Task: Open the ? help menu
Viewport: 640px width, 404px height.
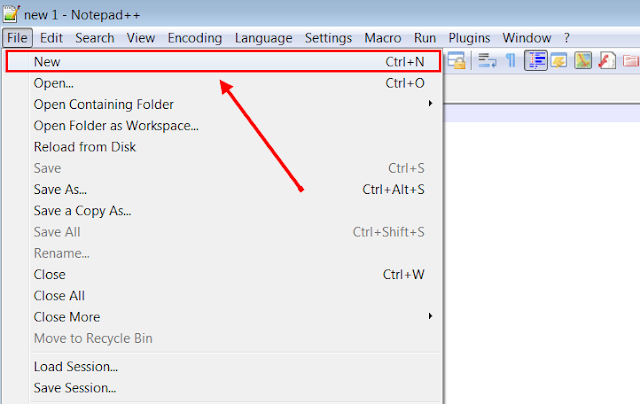Action: pyautogui.click(x=567, y=38)
